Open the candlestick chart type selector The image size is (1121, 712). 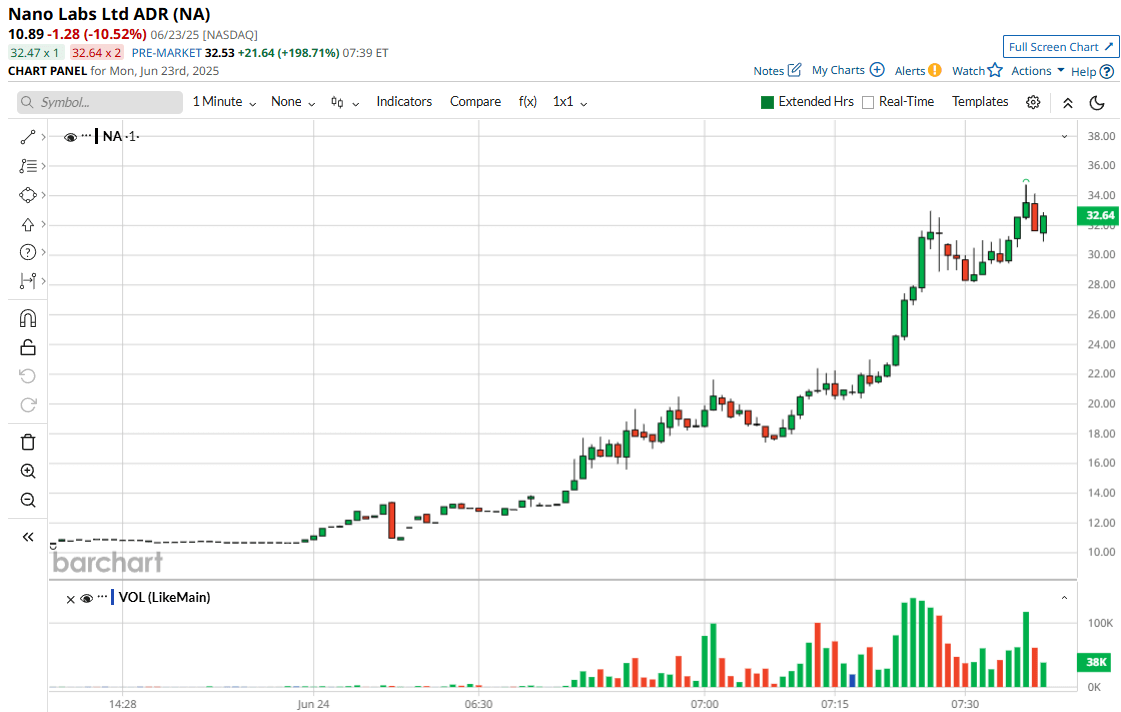click(345, 102)
